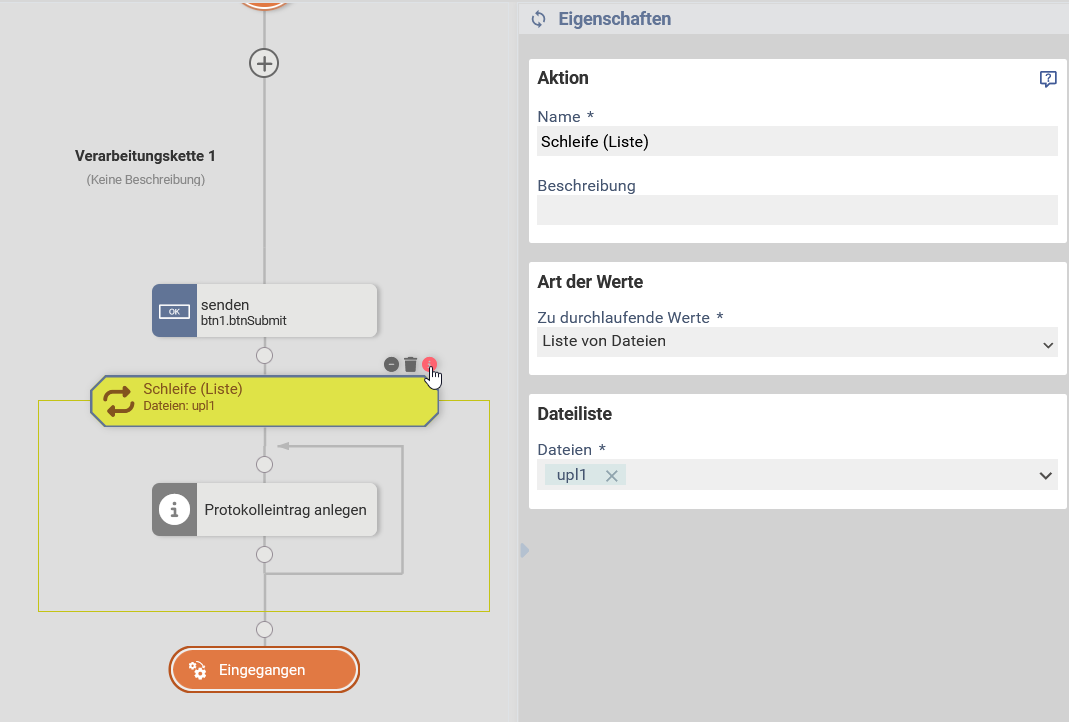This screenshot has height=722, width=1069.
Task: Click into the Beschreibung text field
Action: [x=797, y=209]
